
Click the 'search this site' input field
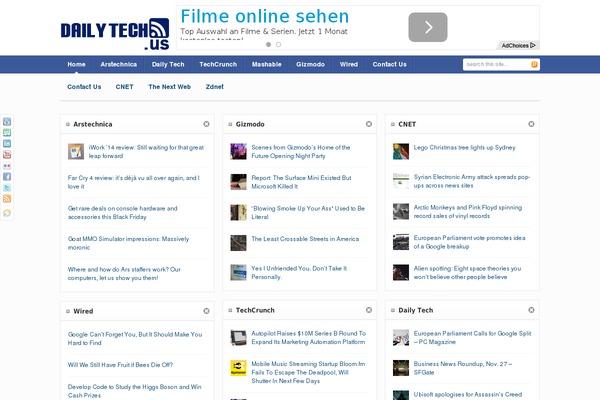(497, 64)
